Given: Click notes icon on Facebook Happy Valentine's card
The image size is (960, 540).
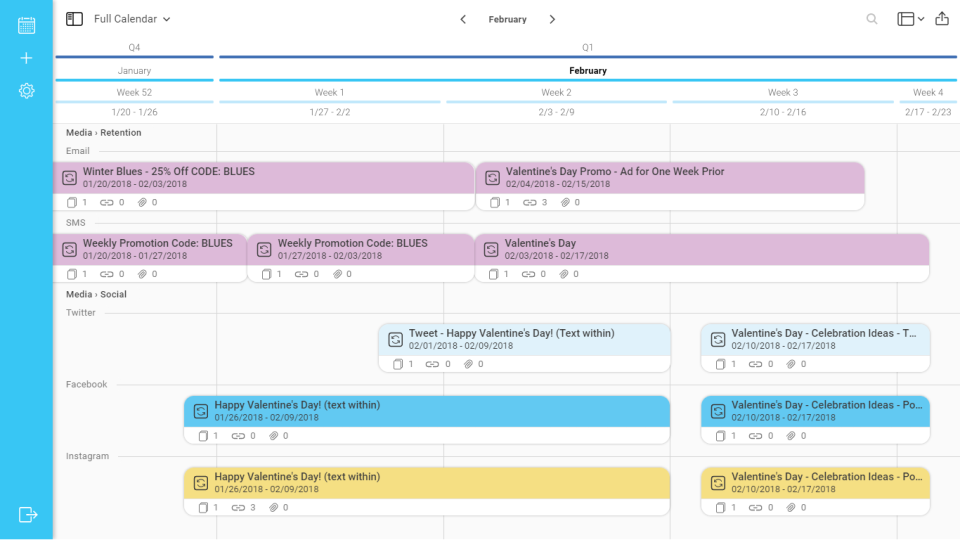Looking at the screenshot, I should pyautogui.click(x=203, y=436).
